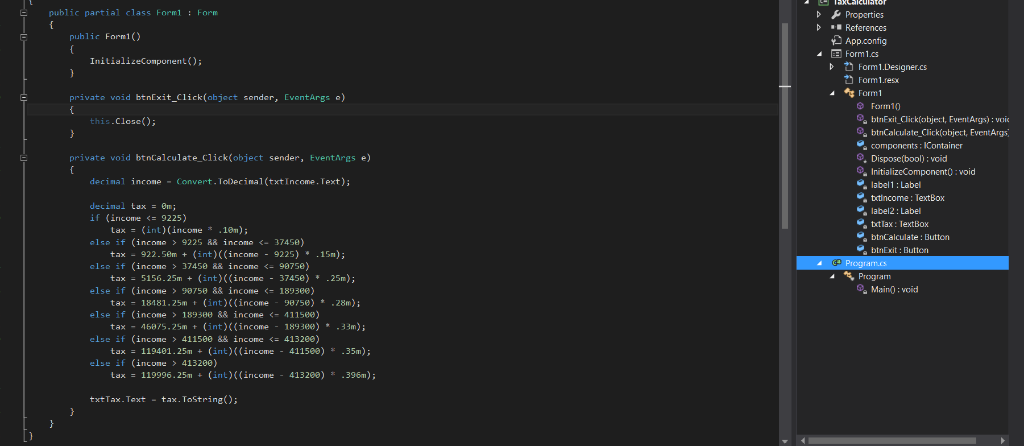This screenshot has width=1024, height=446.
Task: Expand the References node arrow
Action: pos(819,27)
